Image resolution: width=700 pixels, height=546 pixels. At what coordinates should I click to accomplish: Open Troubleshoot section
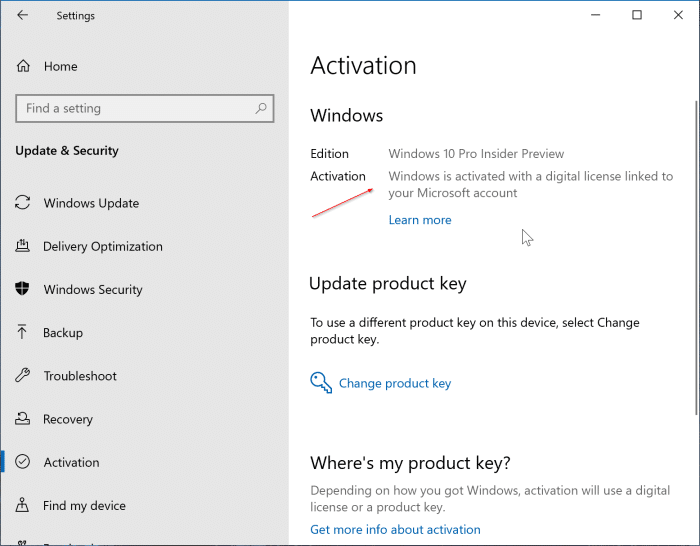pos(80,376)
